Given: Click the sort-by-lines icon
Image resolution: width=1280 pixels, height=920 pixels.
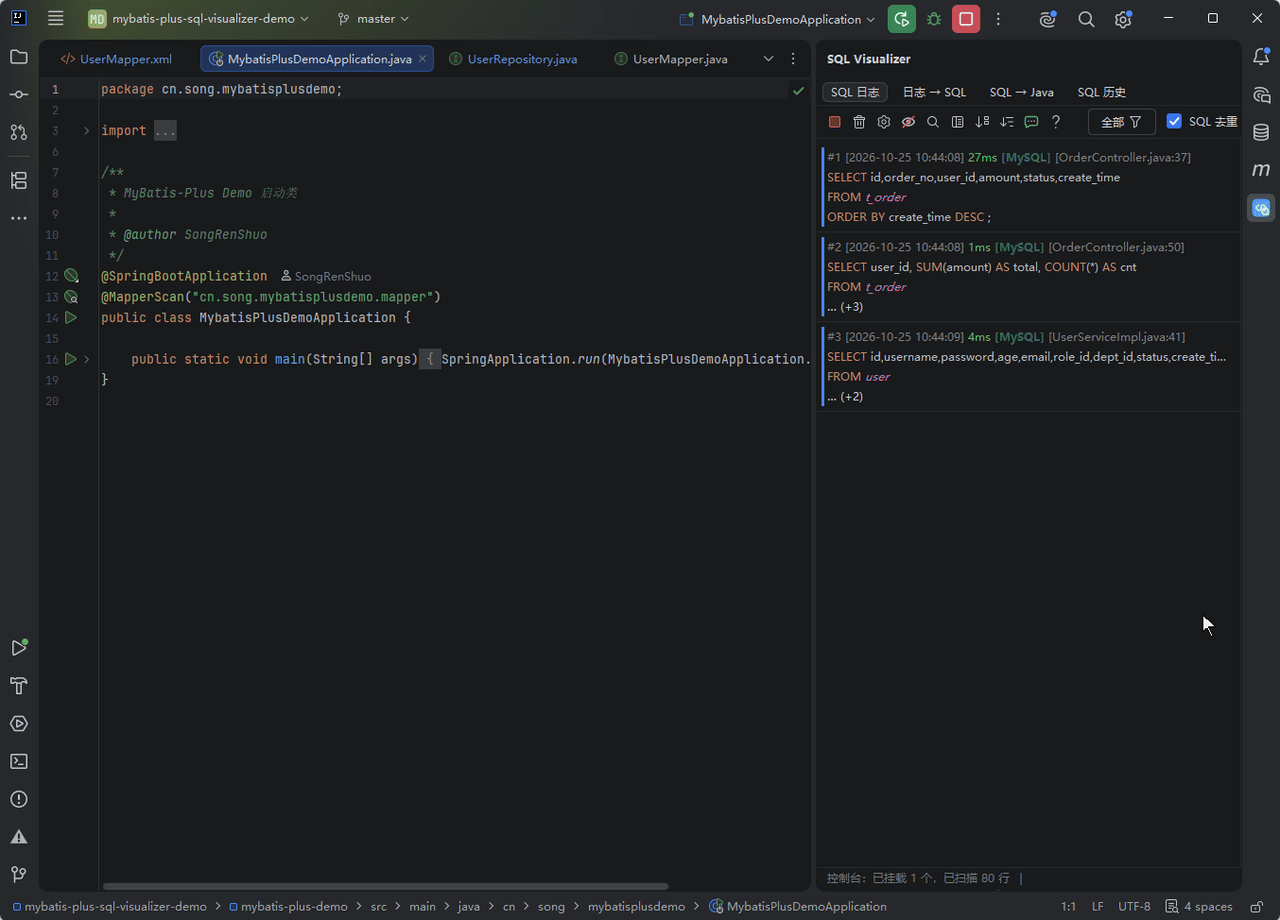Looking at the screenshot, I should point(1007,122).
